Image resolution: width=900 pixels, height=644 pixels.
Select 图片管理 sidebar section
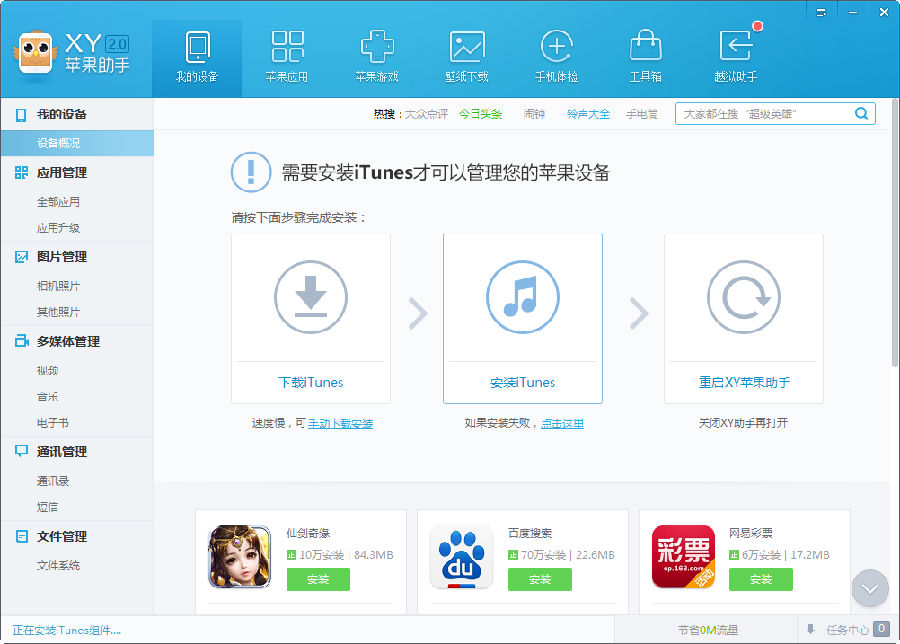coord(77,257)
